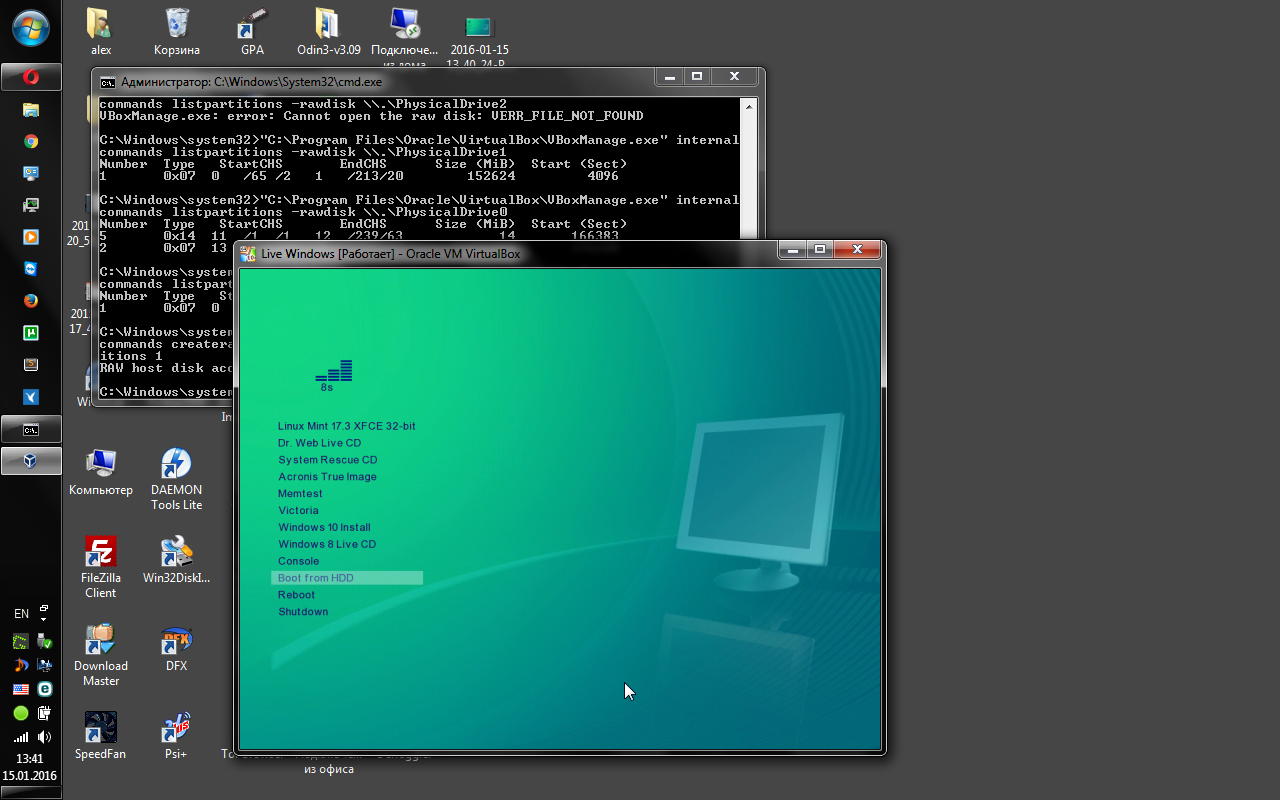The width and height of the screenshot is (1280, 800).
Task: Select the DFX desktop shortcut
Action: 176,648
